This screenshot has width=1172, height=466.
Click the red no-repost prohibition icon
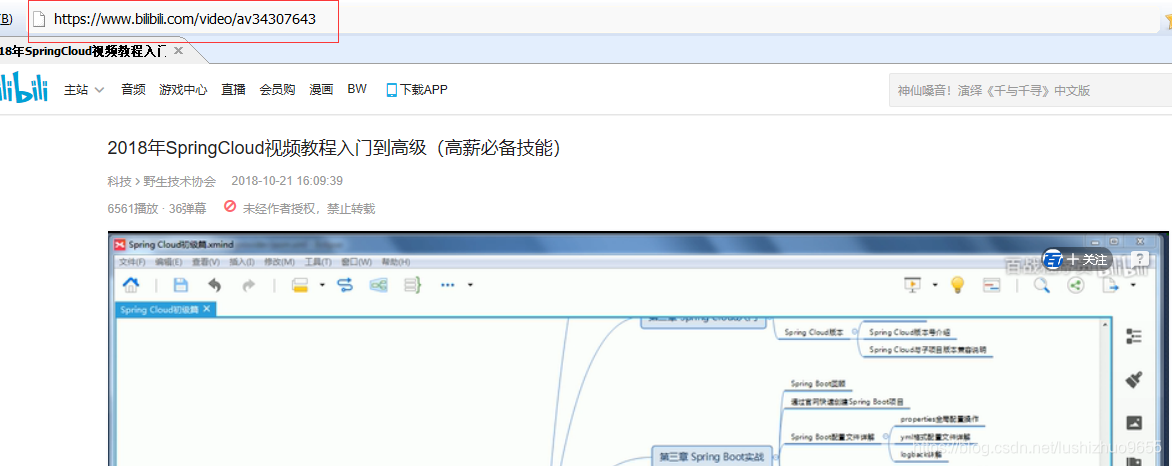tap(230, 206)
